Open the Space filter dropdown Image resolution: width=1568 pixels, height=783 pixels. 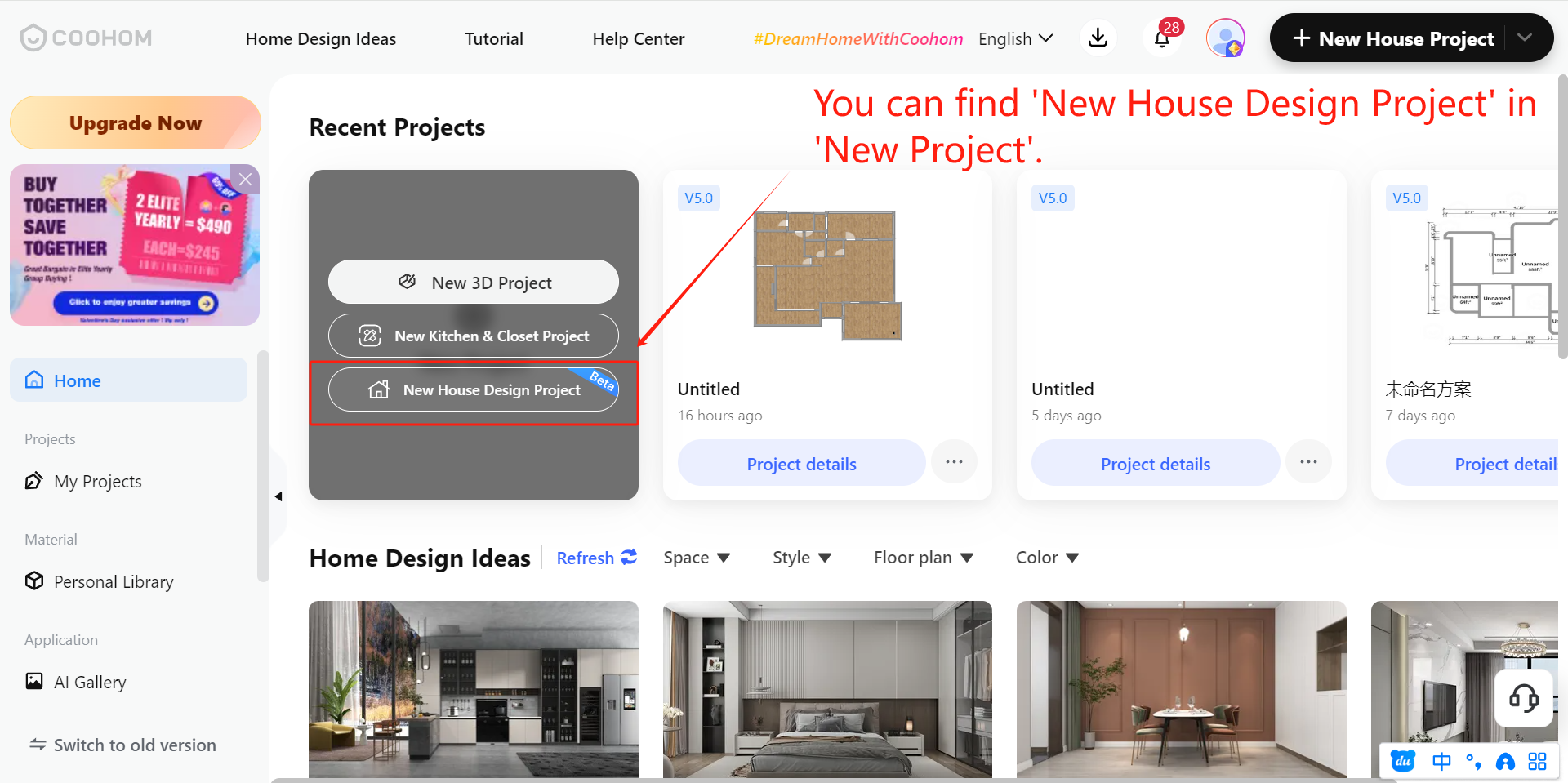point(697,557)
